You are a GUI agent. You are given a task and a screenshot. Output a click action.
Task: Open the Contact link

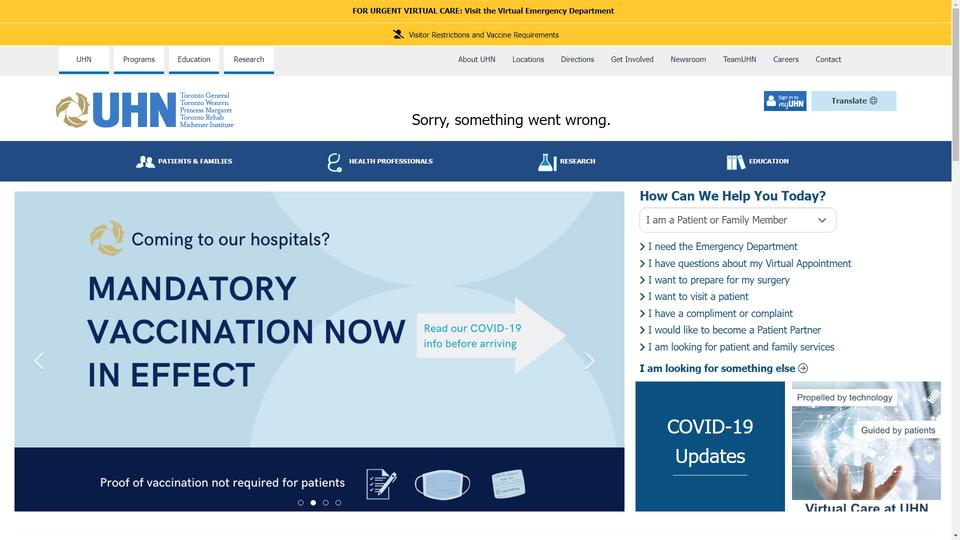(x=828, y=59)
